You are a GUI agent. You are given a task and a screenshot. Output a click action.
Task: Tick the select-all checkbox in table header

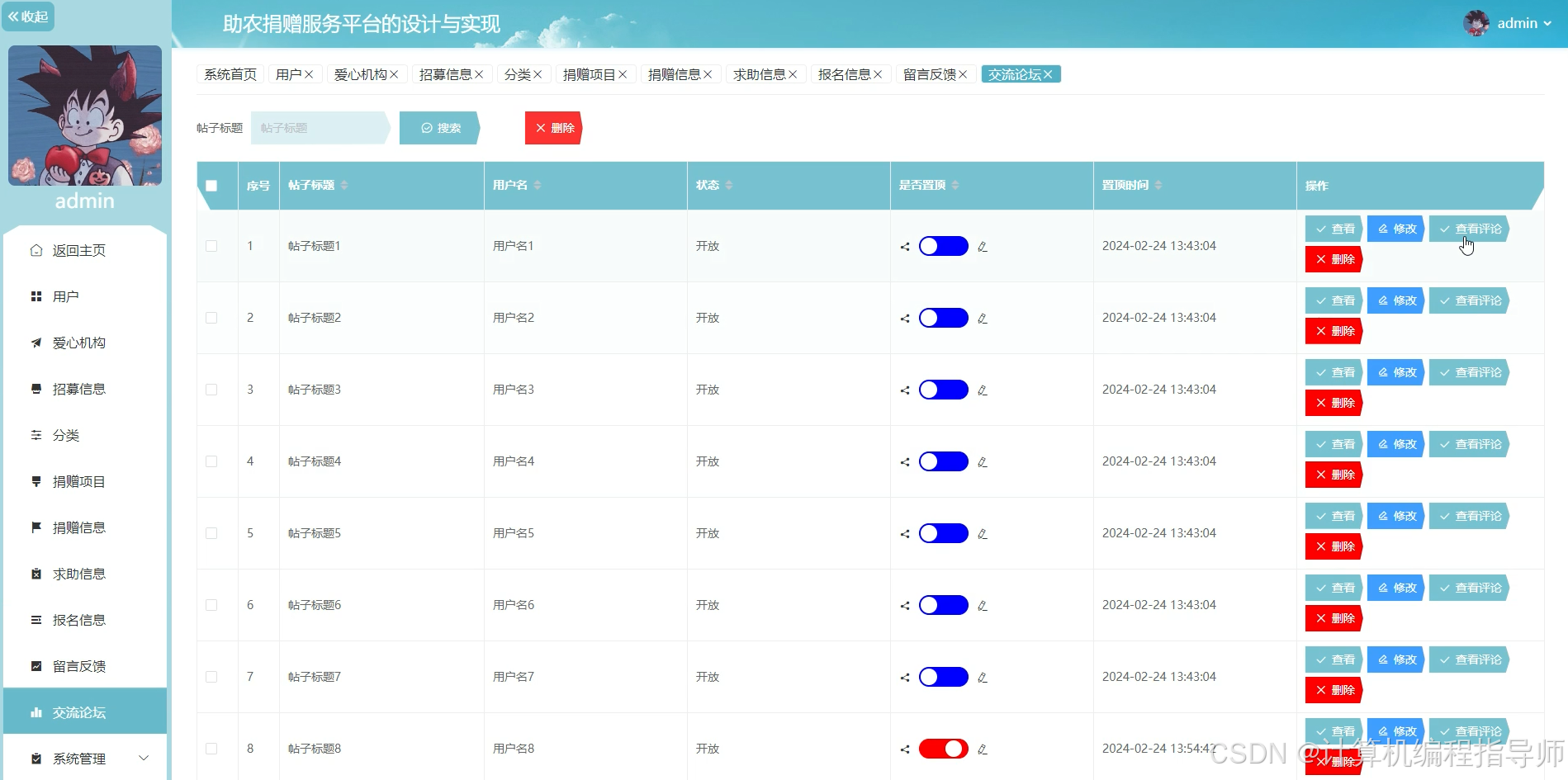(211, 186)
